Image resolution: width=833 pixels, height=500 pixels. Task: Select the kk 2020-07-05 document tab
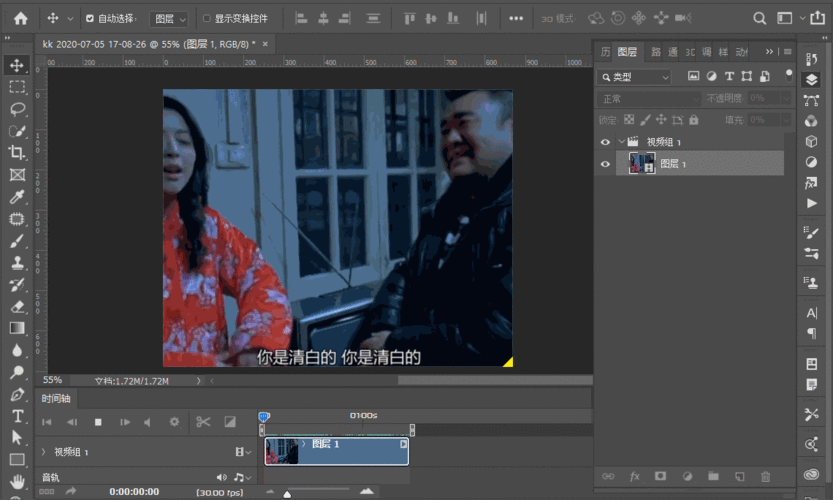149,44
